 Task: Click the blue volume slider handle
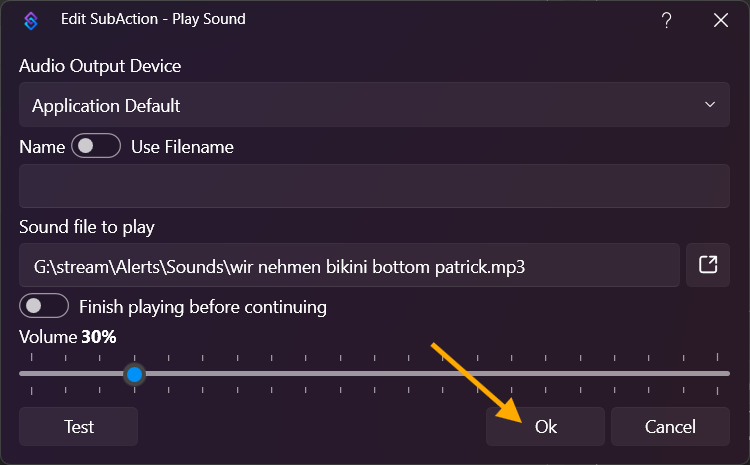click(134, 374)
